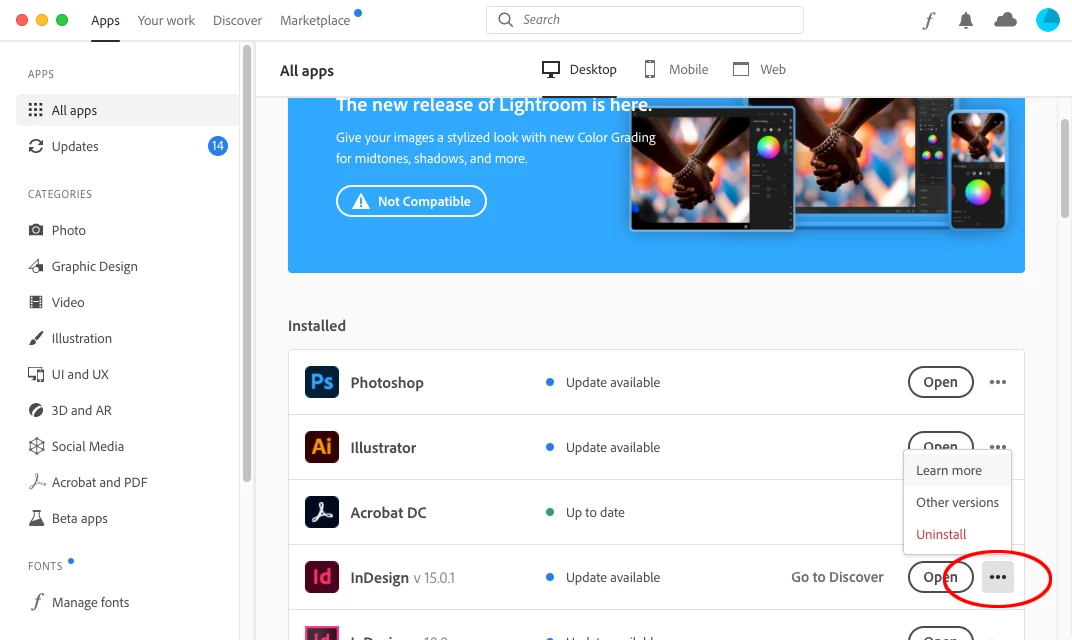1072x640 pixels.
Task: Click the Updates refresh icon
Action: point(36,146)
